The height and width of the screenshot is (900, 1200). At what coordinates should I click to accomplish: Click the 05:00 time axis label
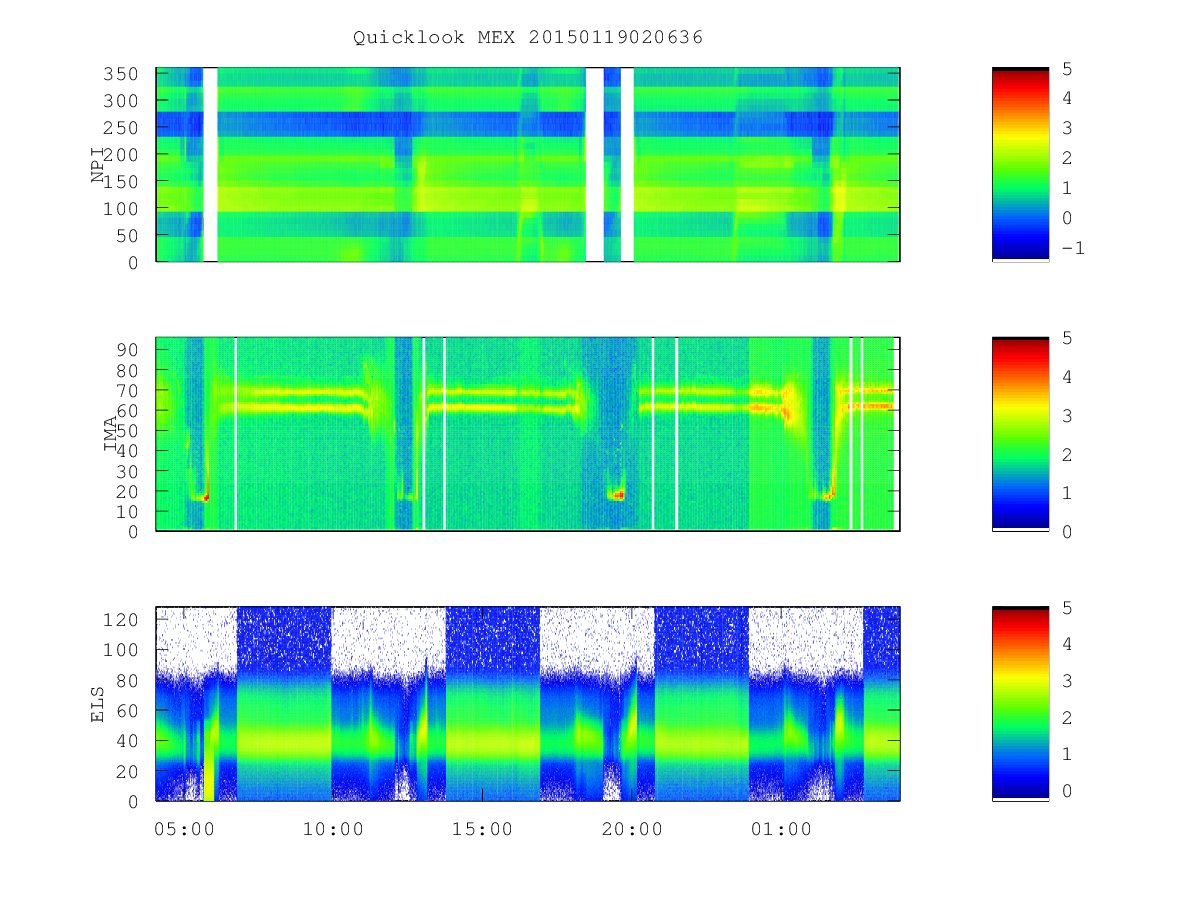pos(185,830)
